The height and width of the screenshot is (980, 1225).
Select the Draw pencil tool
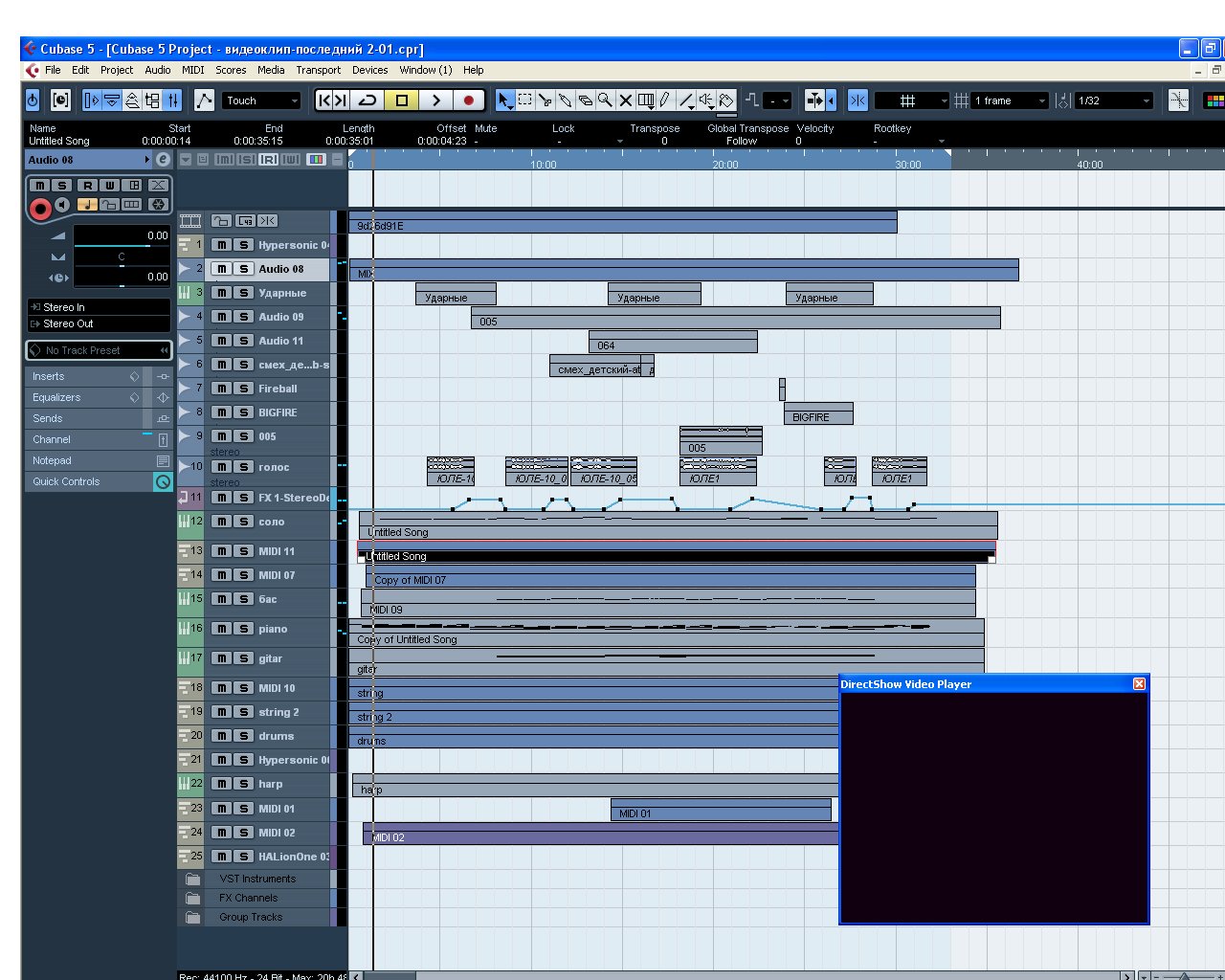point(665,100)
